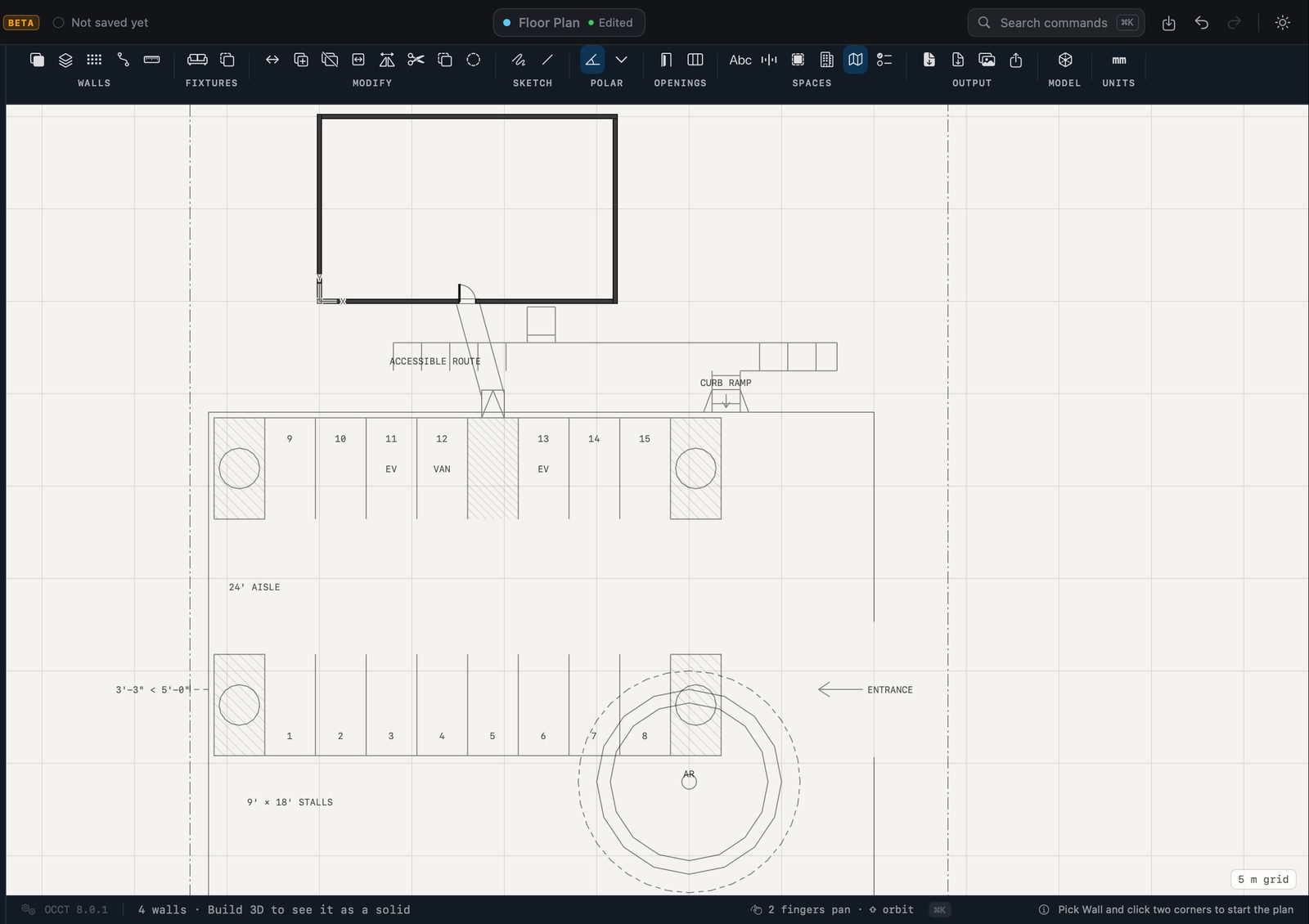
Task: Select the freehand scribble tool in Sketch
Action: pyautogui.click(x=519, y=60)
